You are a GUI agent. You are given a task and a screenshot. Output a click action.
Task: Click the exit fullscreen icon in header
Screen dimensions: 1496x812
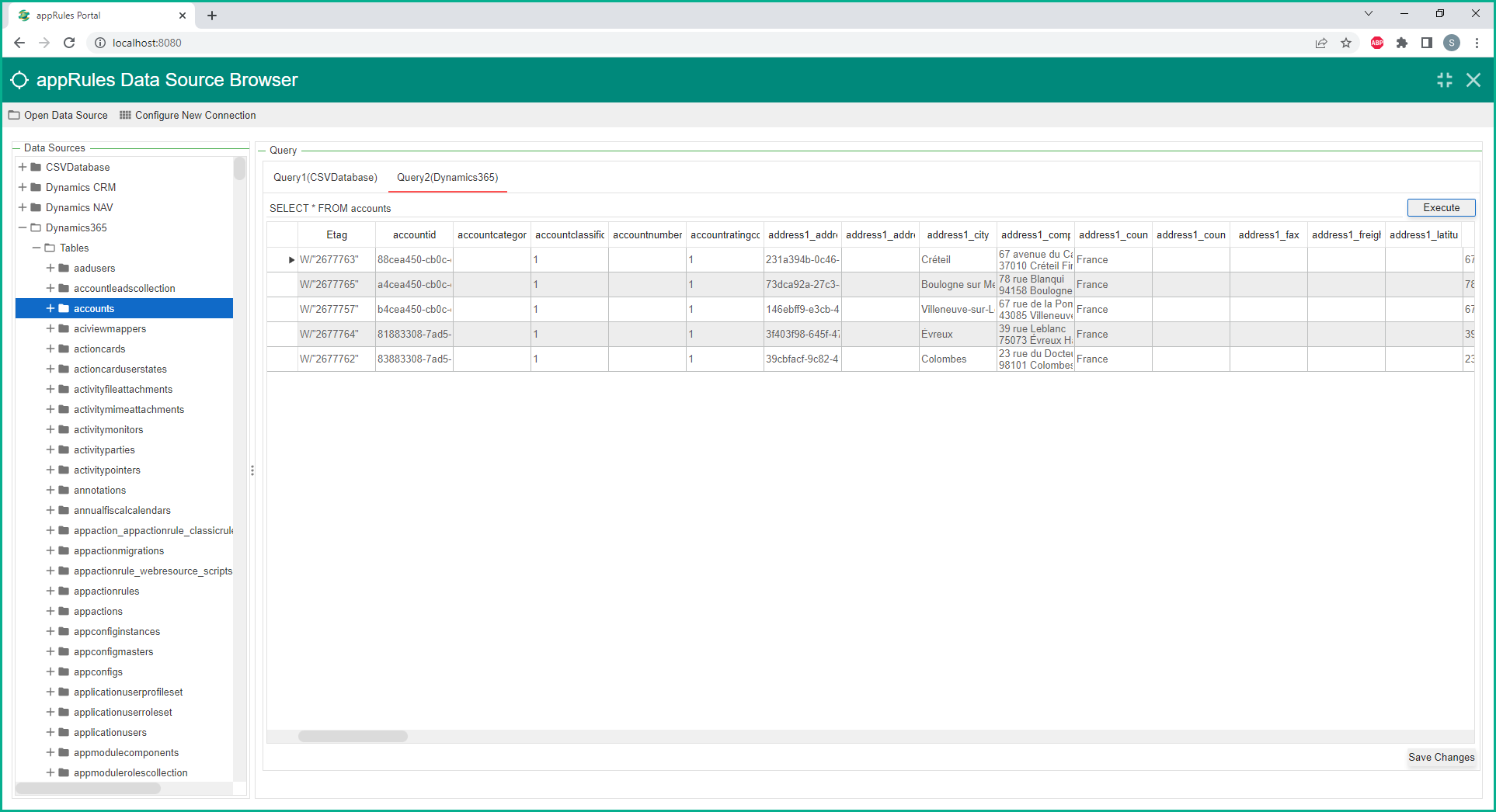point(1444,80)
